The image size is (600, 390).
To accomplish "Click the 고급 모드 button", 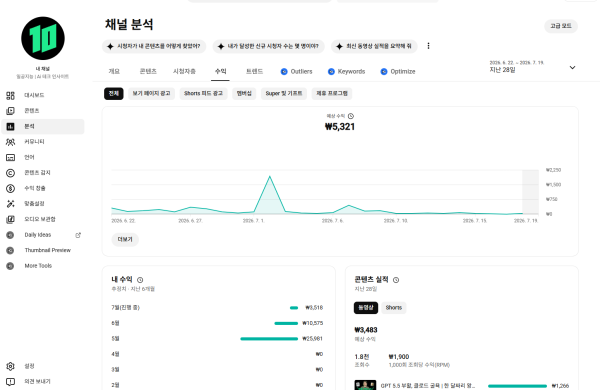I will coord(561,26).
